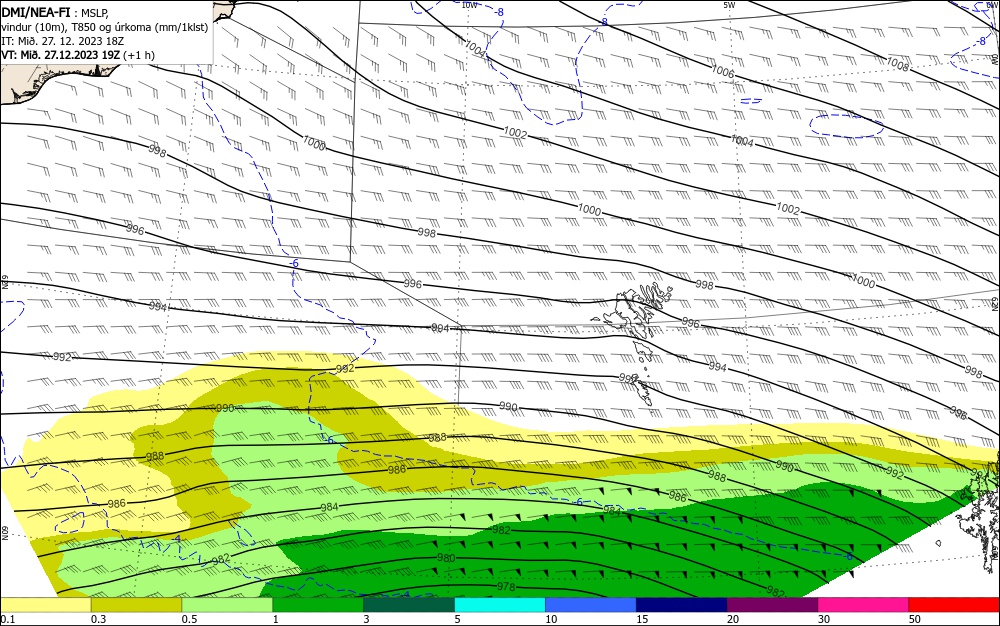Click the legend value "15"
The image size is (1000, 626).
point(642,619)
